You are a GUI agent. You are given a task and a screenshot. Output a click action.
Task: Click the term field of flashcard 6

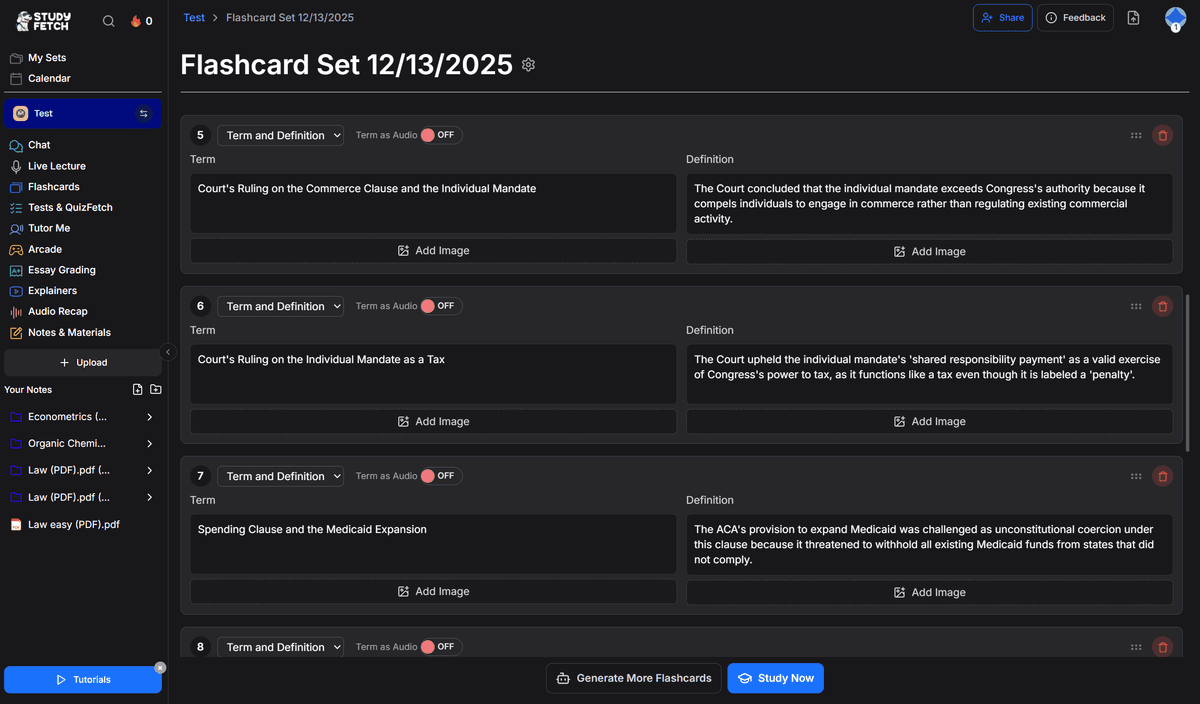[x=433, y=373]
